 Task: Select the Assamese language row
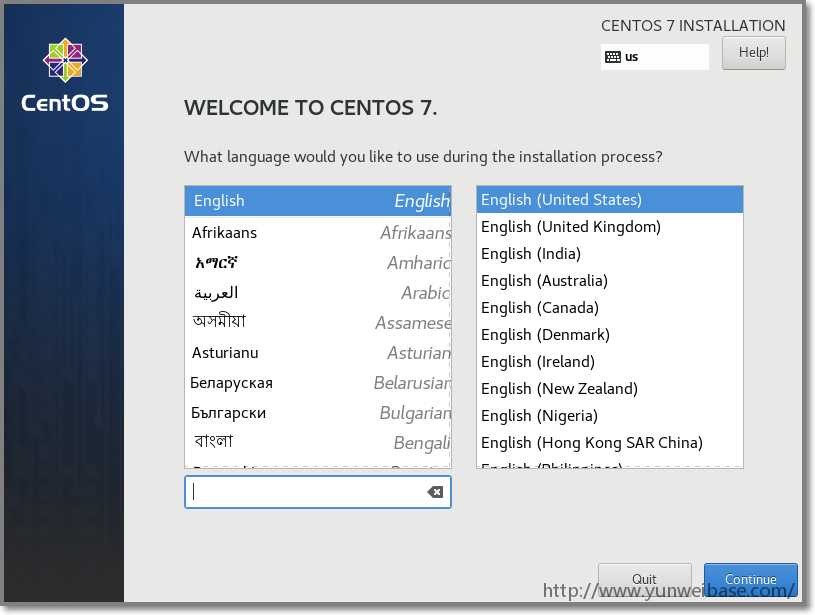point(318,322)
